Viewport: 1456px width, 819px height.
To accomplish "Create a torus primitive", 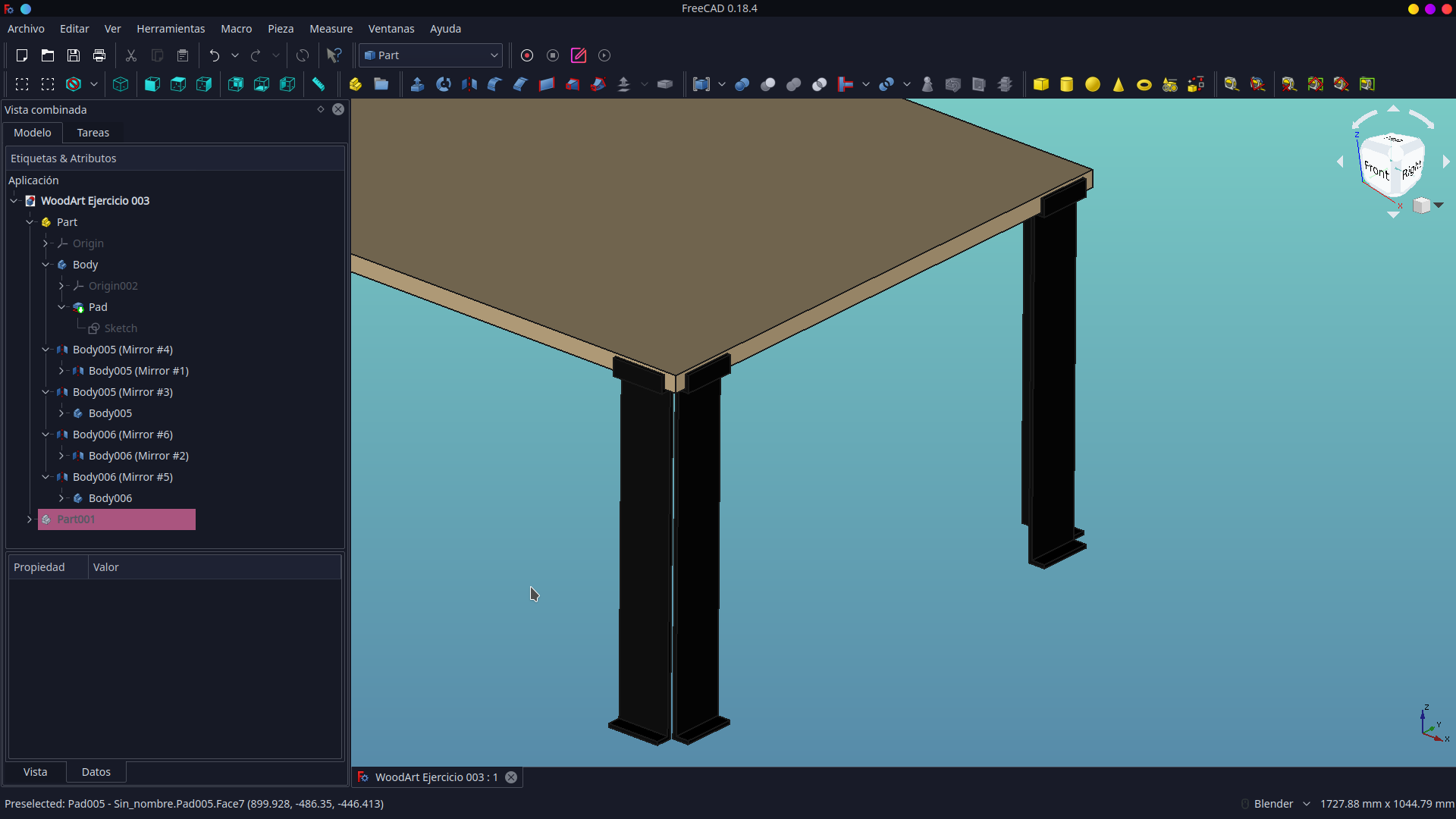I will [x=1144, y=84].
